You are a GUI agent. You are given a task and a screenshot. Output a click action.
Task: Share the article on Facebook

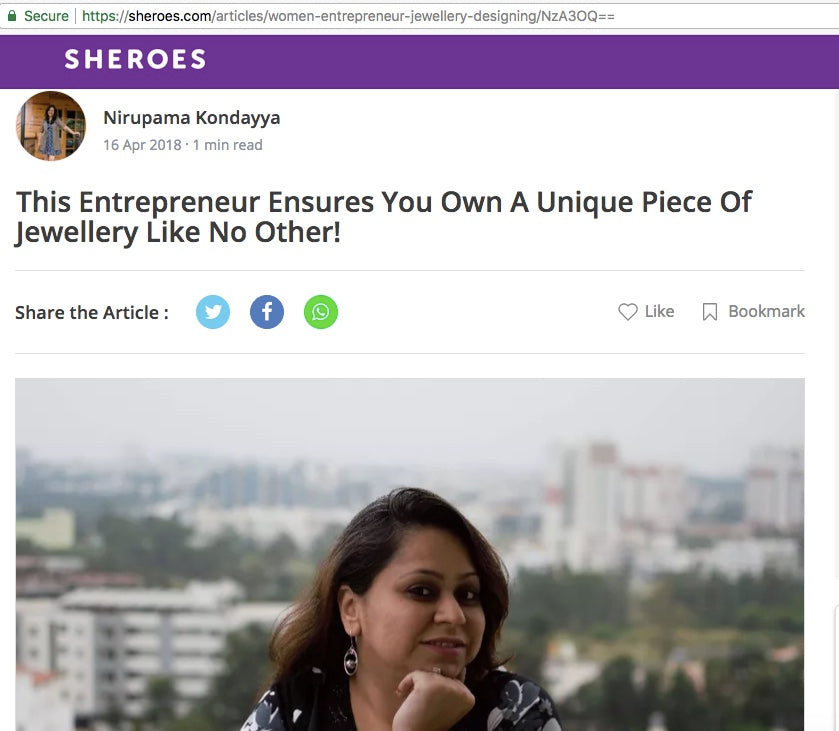[267, 312]
